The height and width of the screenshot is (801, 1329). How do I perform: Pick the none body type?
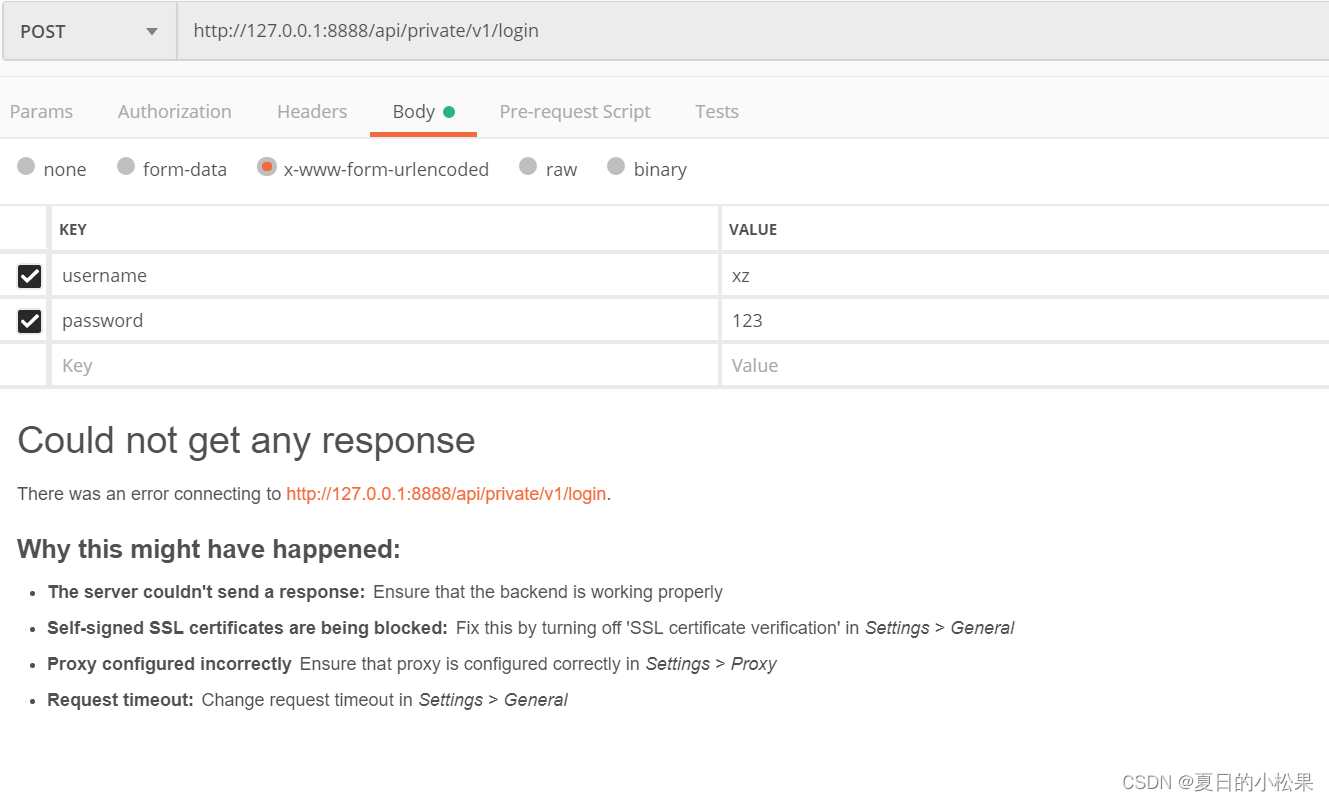click(x=52, y=169)
